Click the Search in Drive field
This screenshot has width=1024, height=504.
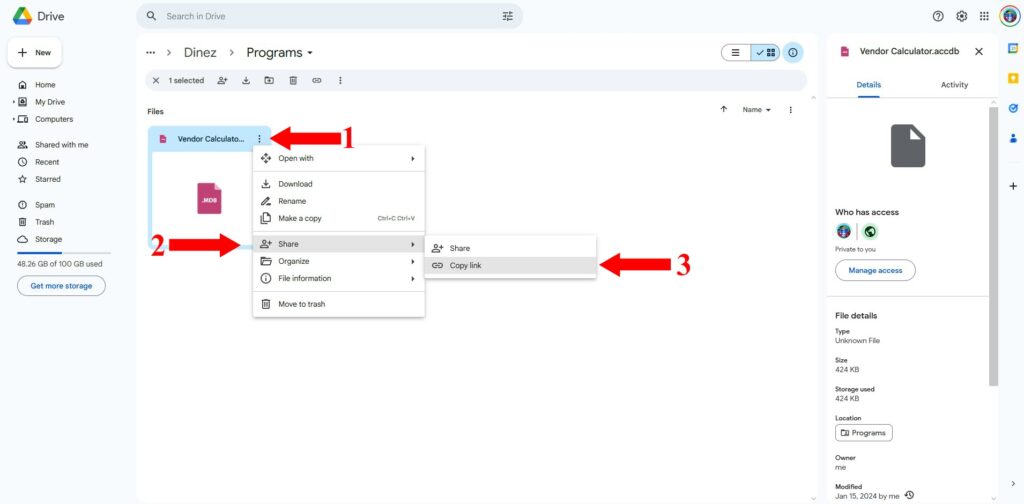[x=329, y=16]
